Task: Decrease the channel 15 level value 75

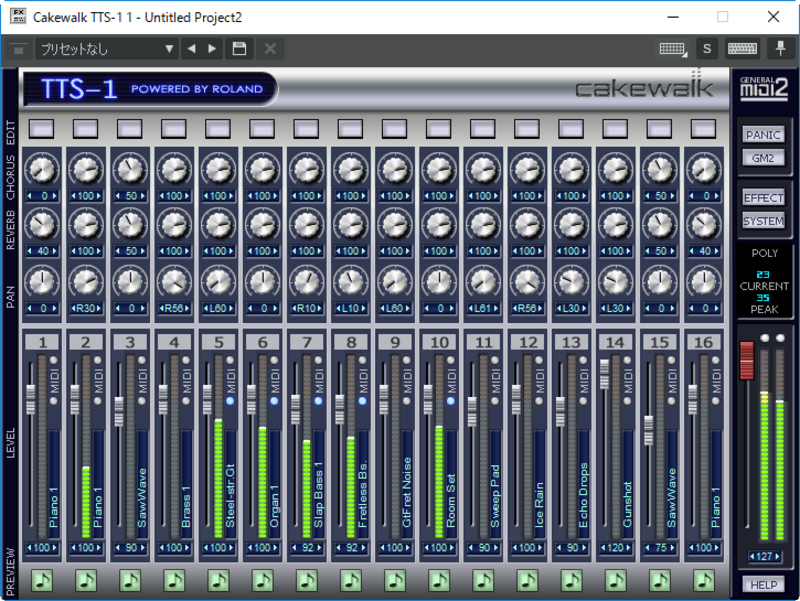Action: click(x=647, y=548)
